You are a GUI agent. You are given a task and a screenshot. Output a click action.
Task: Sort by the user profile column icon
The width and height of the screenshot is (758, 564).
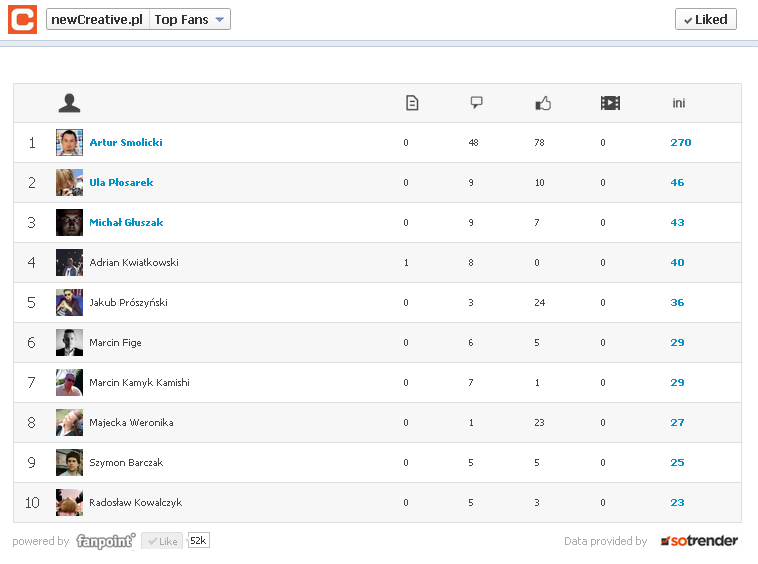(69, 102)
